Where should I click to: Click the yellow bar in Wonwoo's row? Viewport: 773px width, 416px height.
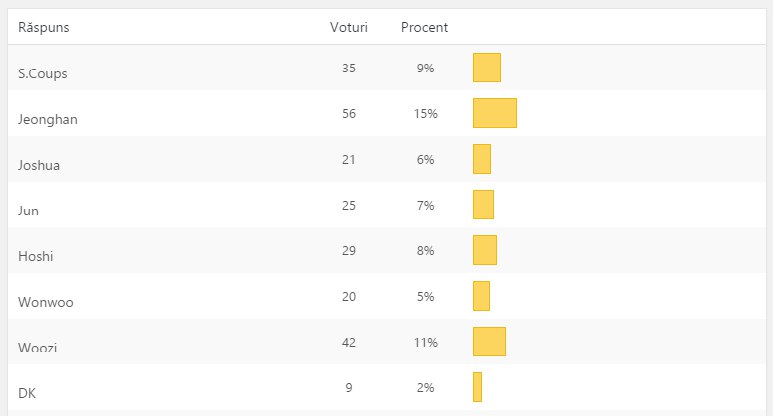pyautogui.click(x=481, y=296)
